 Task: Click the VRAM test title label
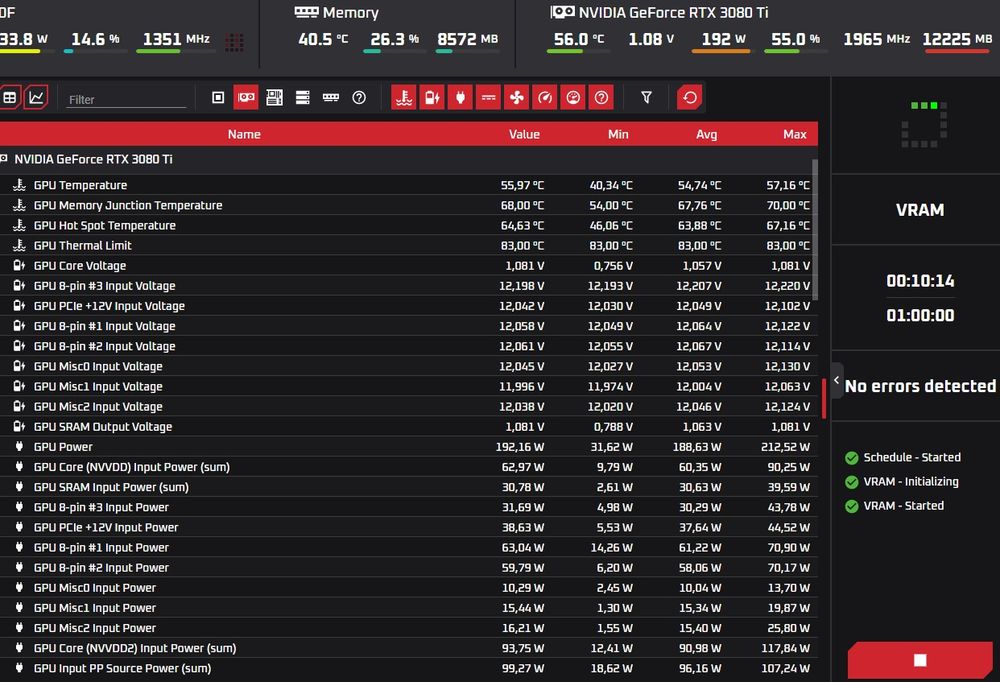click(x=920, y=210)
